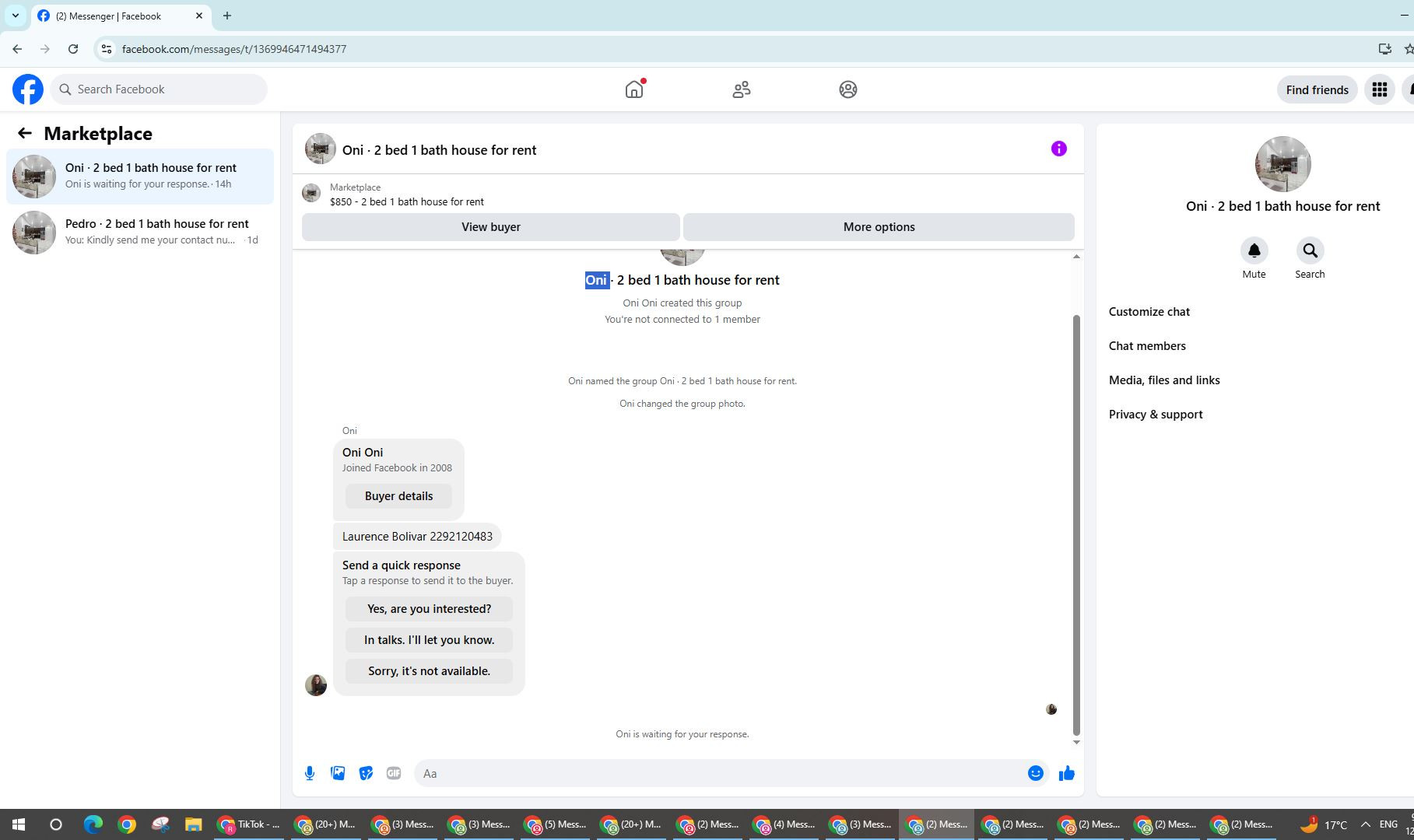1414x840 pixels.
Task: Click chat header title Oni 2 bed 1 bath
Action: click(440, 150)
